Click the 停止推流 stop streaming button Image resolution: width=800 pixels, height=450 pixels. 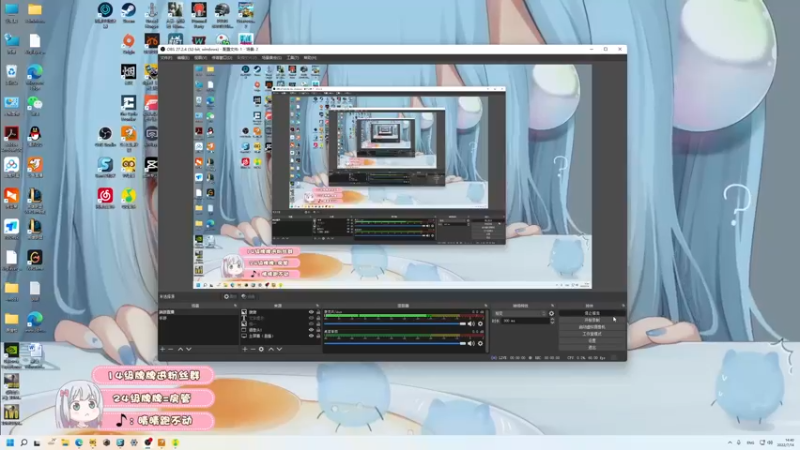592,313
